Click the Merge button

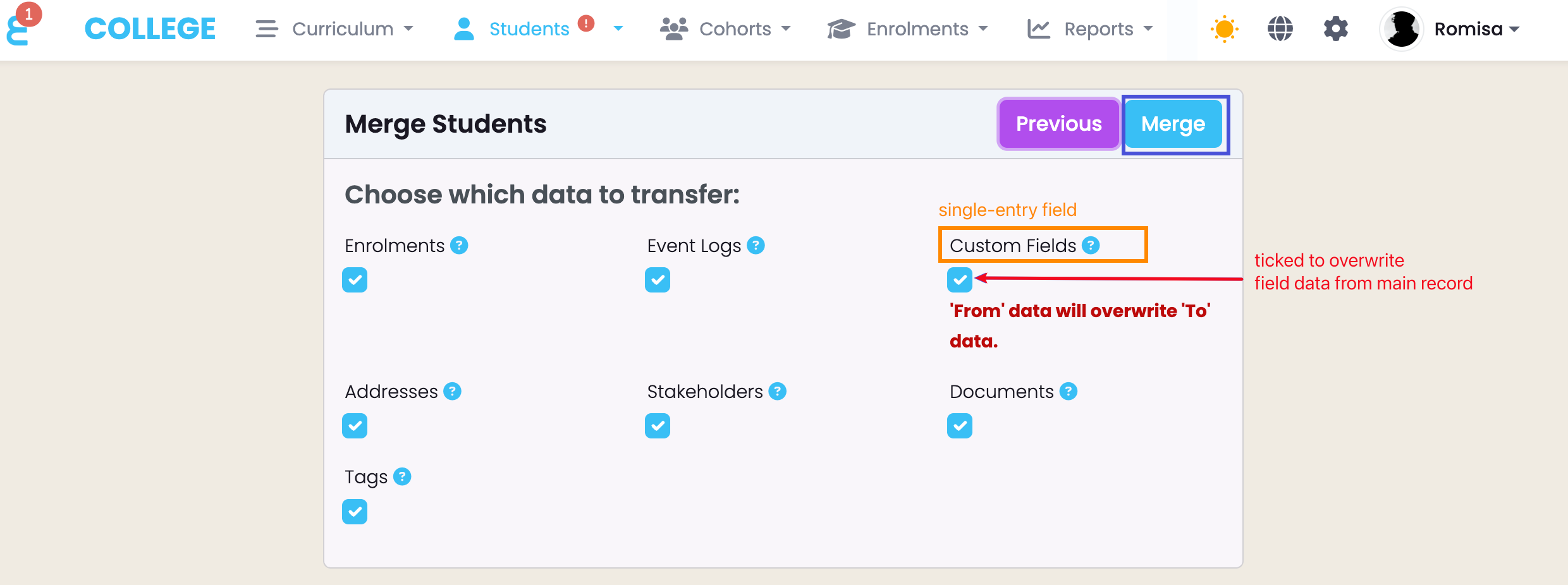(x=1173, y=124)
